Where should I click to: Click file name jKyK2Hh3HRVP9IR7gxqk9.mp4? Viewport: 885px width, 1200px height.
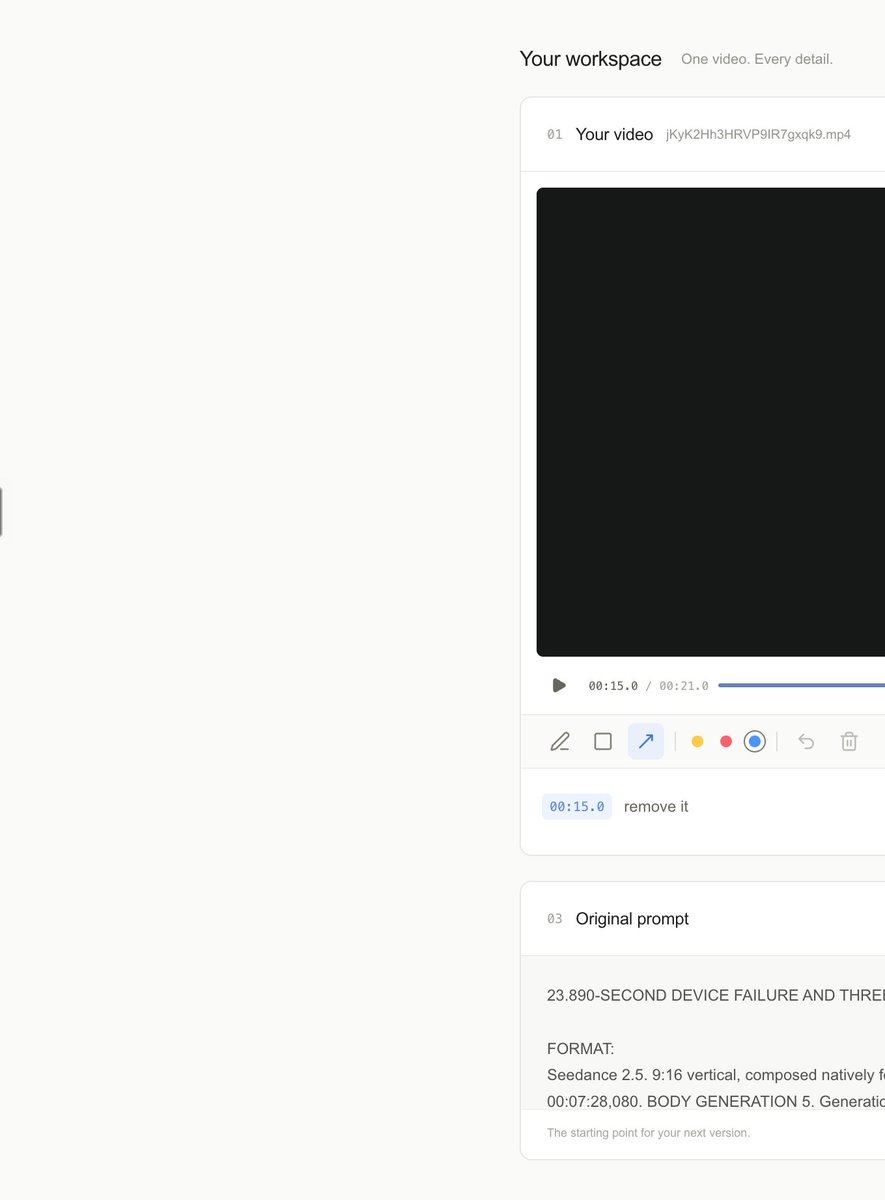click(x=758, y=134)
